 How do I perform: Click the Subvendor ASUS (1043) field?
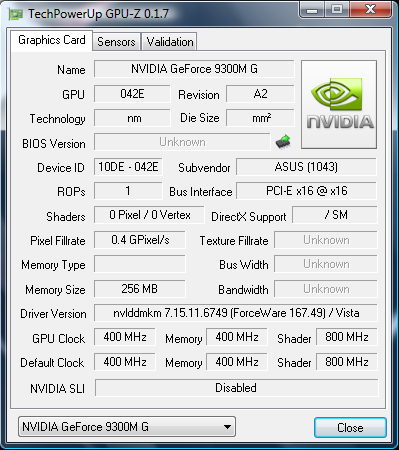pyautogui.click(x=306, y=167)
